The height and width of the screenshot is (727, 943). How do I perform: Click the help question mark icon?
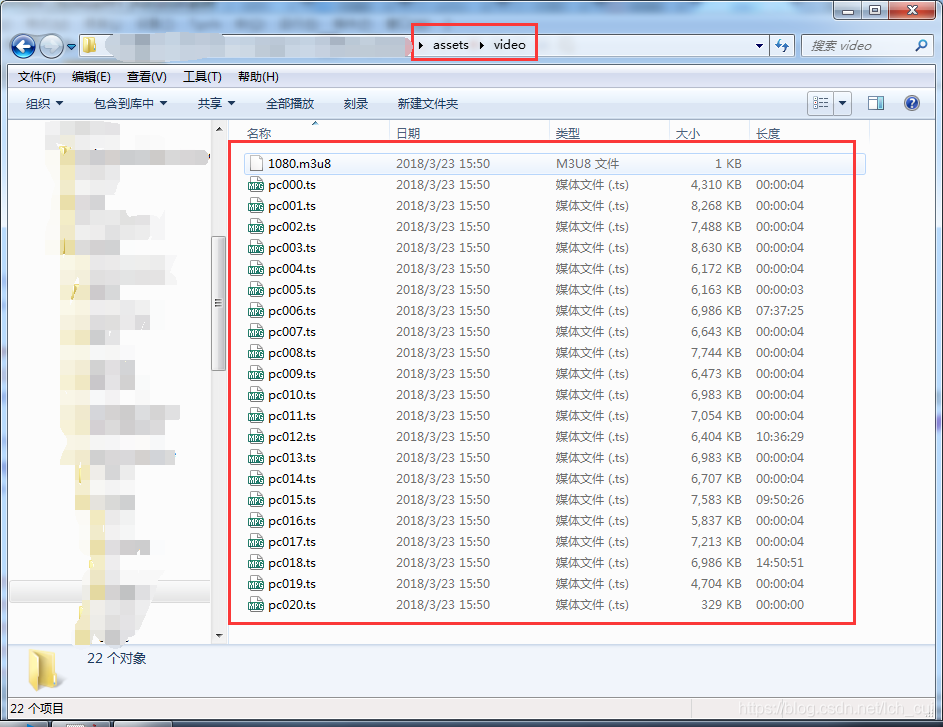click(x=912, y=103)
